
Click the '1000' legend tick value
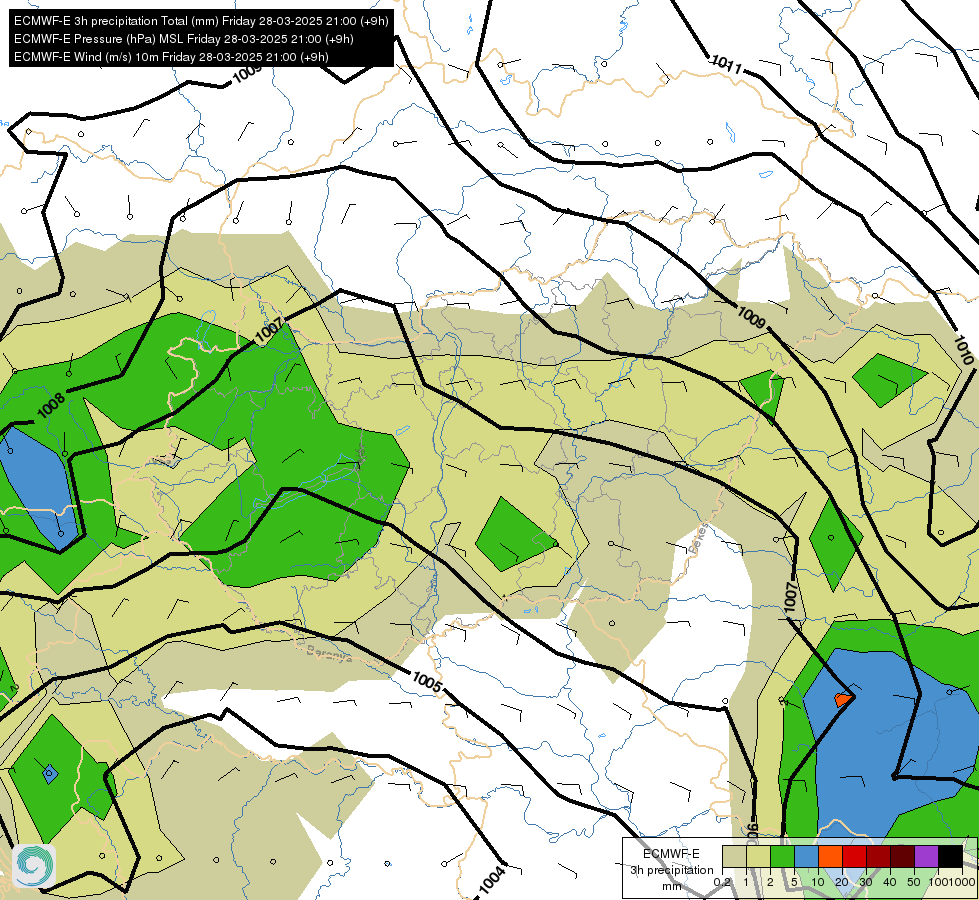[963, 883]
